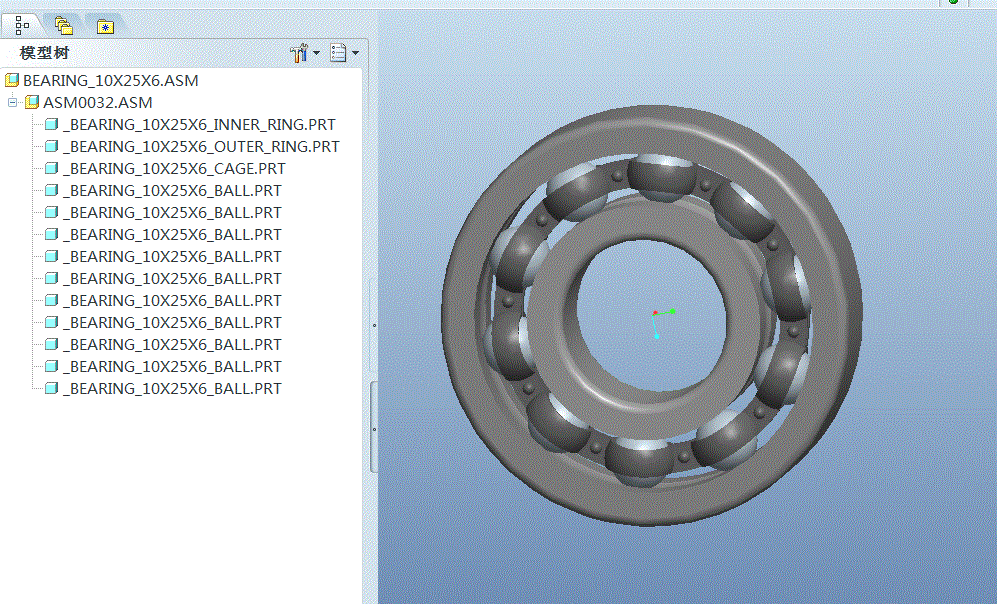This screenshot has width=997, height=604.
Task: Open the Favorites navigator tab
Action: point(105,27)
